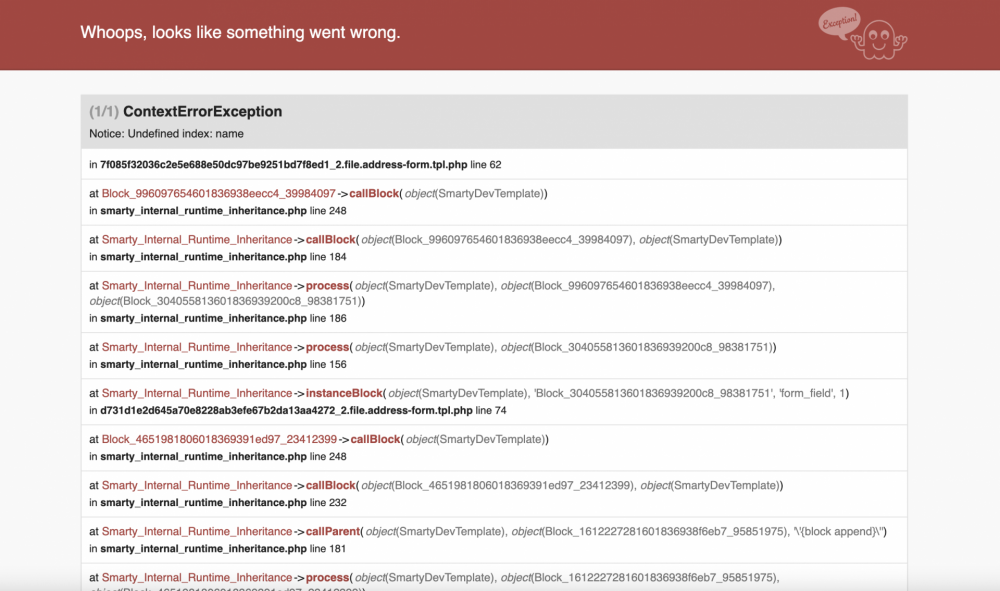Click the ghost Exception icon in header
This screenshot has height=591, width=1000.
862,34
